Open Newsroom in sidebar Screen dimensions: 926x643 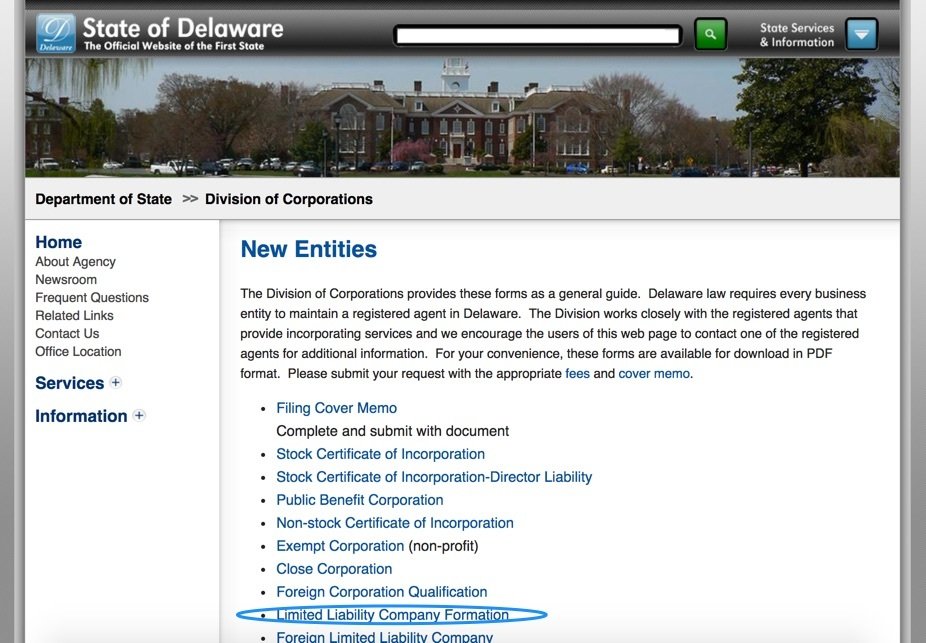(x=66, y=279)
